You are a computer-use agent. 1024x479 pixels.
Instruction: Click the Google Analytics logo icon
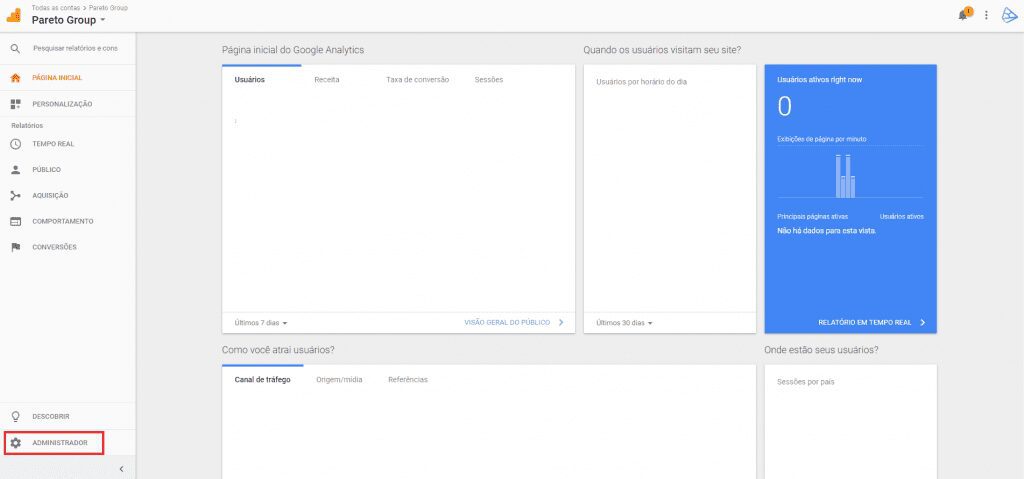point(14,15)
